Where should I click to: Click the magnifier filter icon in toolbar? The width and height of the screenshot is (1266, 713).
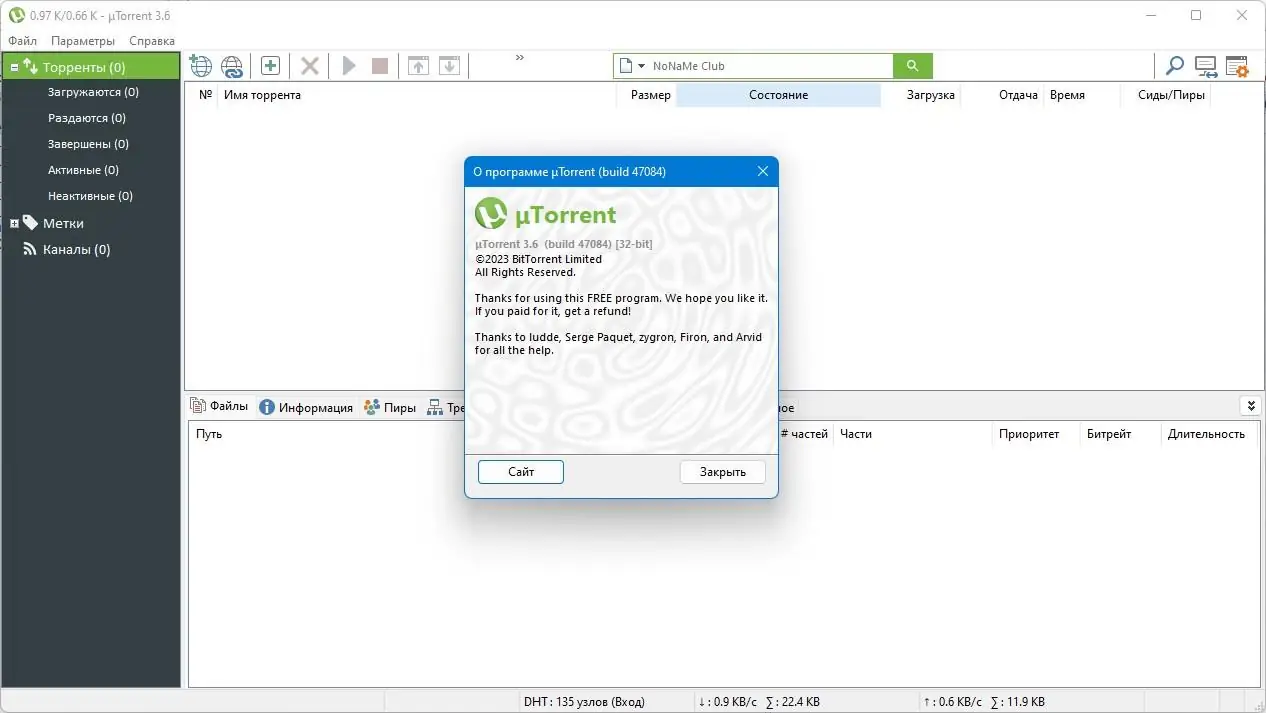(x=1175, y=66)
